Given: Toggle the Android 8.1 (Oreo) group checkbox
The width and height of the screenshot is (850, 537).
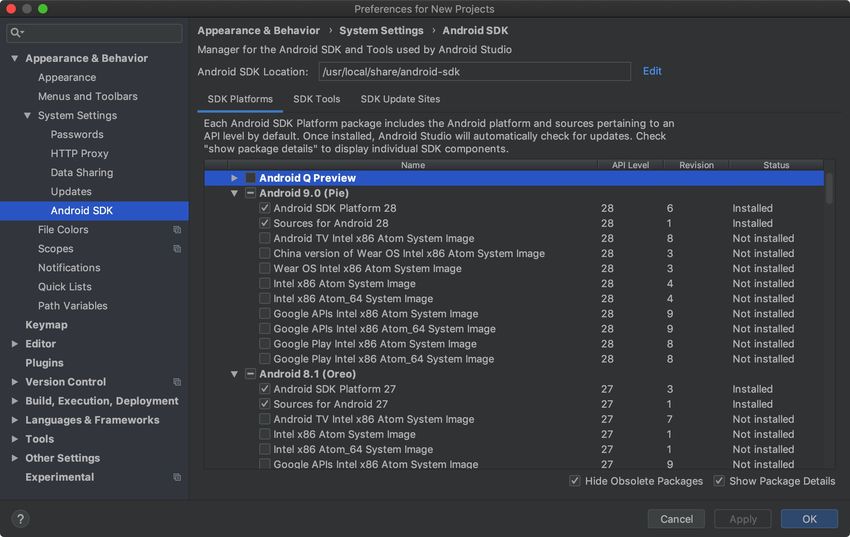Looking at the screenshot, I should [250, 374].
